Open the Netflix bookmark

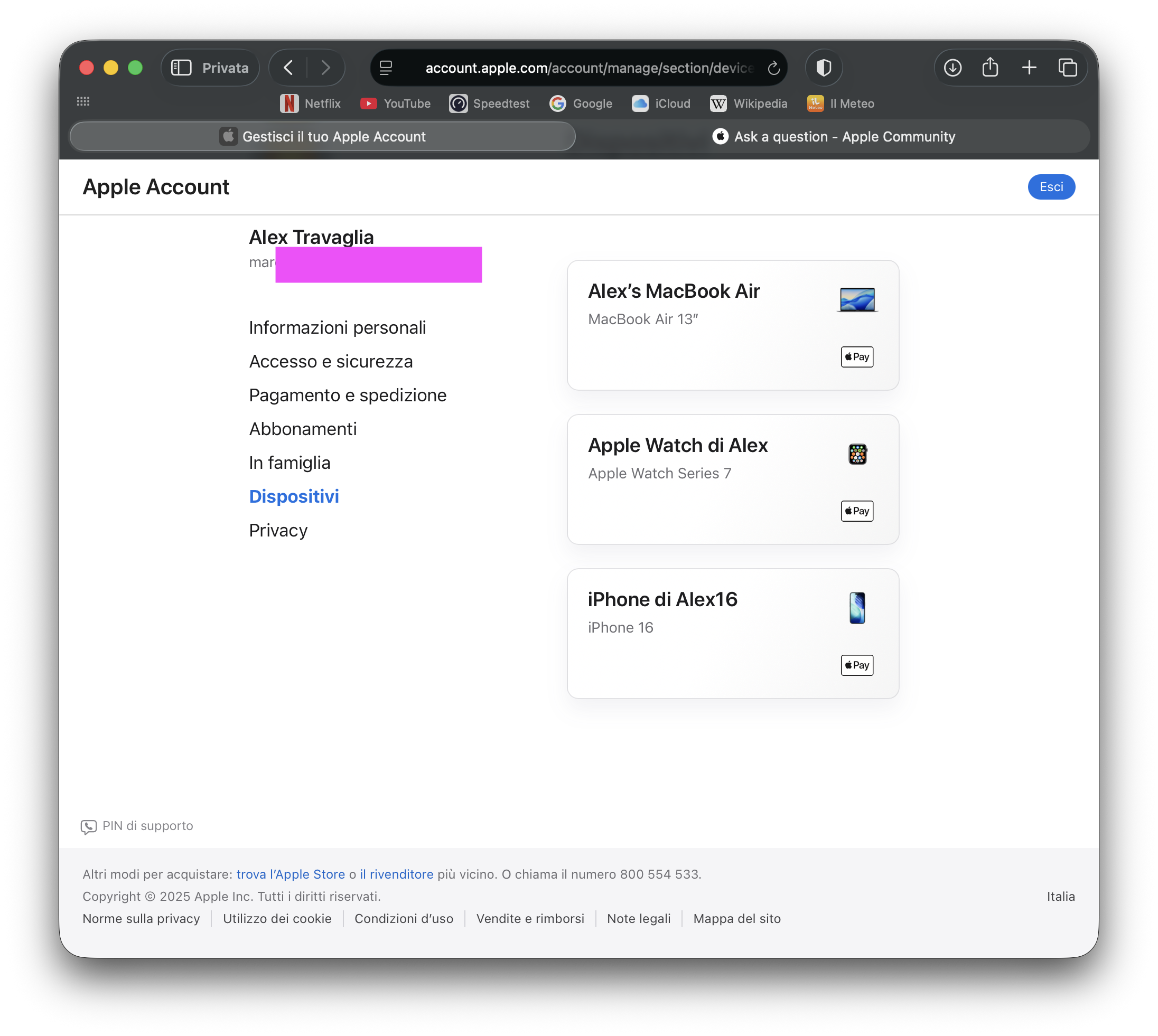pos(311,103)
